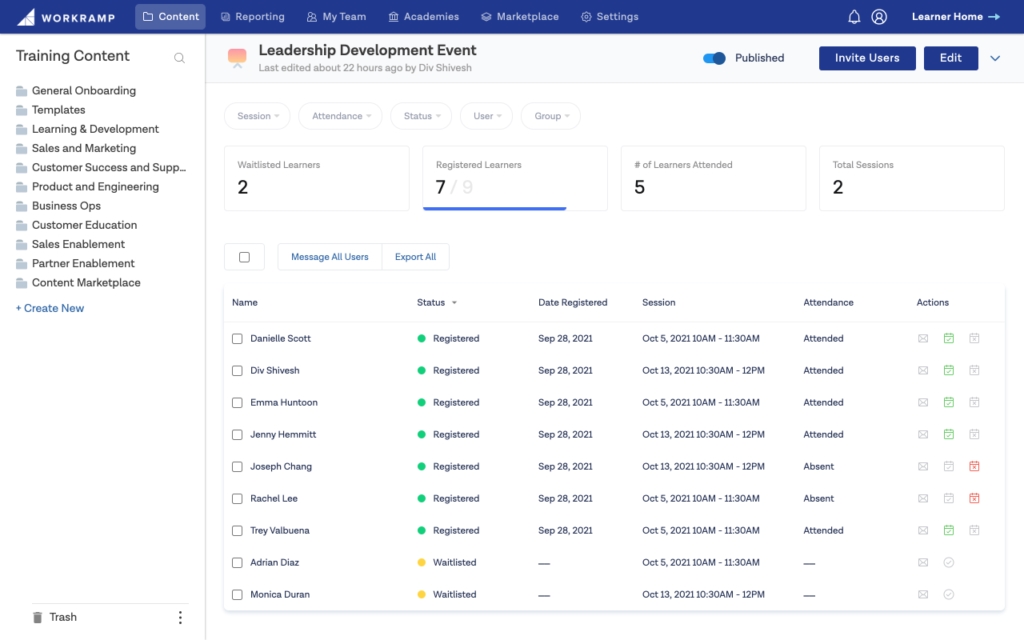Message Emma Huntoon via envelope icon
The height and width of the screenshot is (640, 1024).
tap(923, 402)
